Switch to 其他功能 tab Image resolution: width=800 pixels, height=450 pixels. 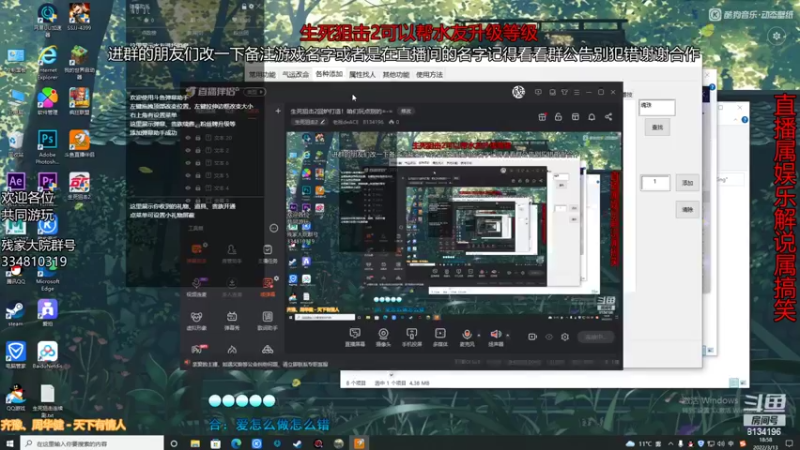click(396, 74)
